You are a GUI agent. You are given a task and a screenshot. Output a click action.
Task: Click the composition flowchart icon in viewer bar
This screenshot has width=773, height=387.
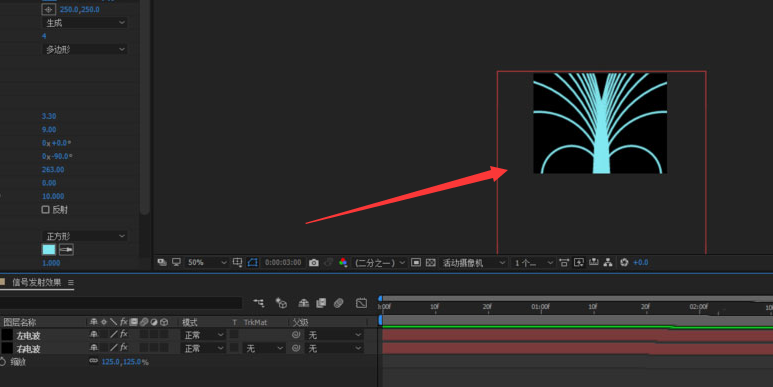point(608,263)
